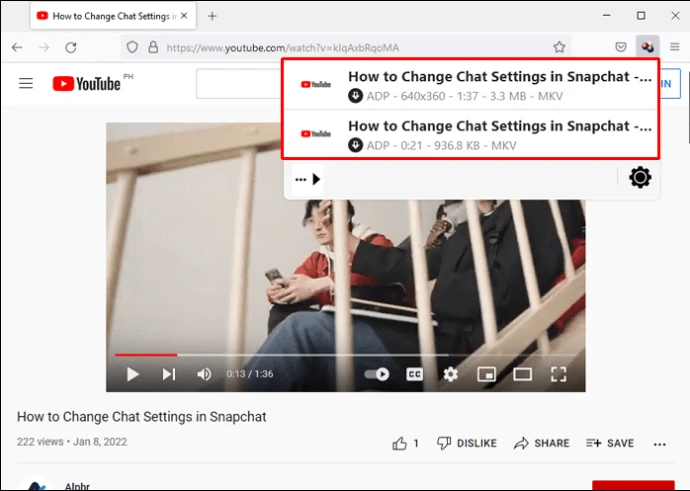
Task: Save the page to Pocket using the Pocket icon
Action: [620, 47]
